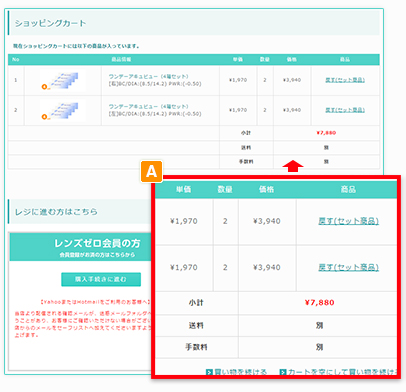Click カートを空にして買い物を続ける link in inset
This screenshot has height=392, width=406.
pyautogui.click(x=342, y=372)
